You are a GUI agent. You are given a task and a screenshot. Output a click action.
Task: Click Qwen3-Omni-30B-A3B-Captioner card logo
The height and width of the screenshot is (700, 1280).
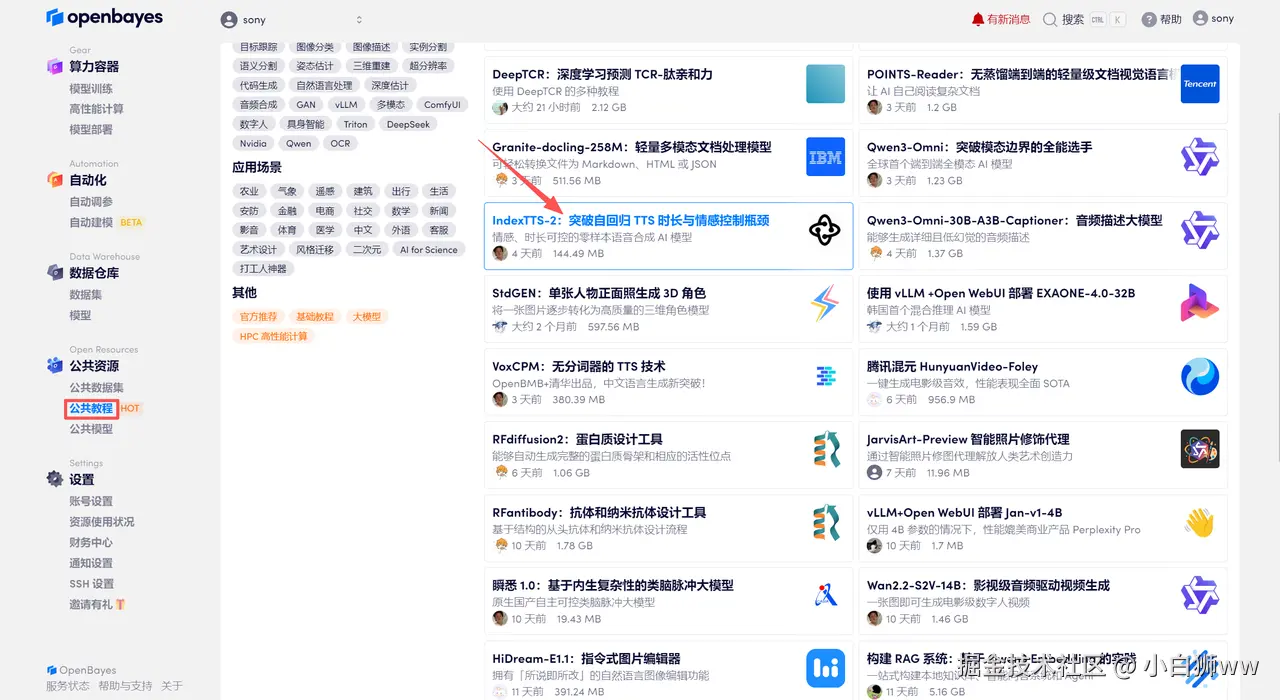coord(1200,231)
